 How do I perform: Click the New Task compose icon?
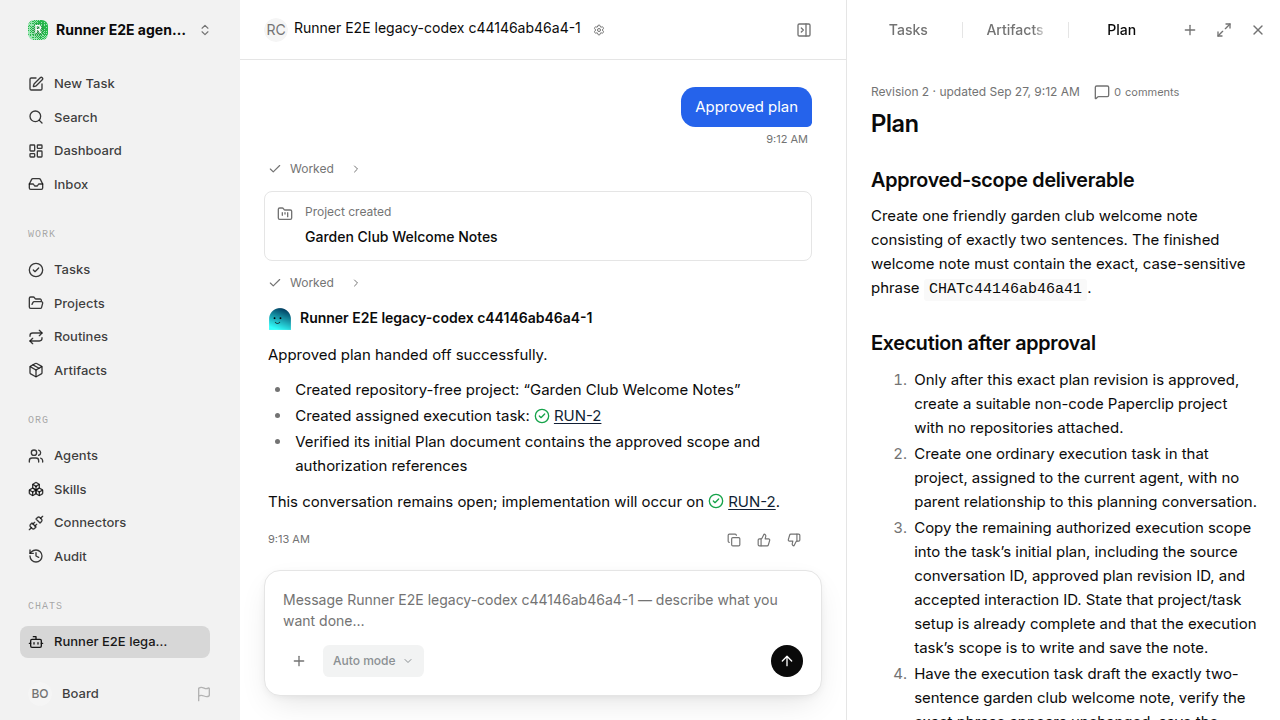36,84
